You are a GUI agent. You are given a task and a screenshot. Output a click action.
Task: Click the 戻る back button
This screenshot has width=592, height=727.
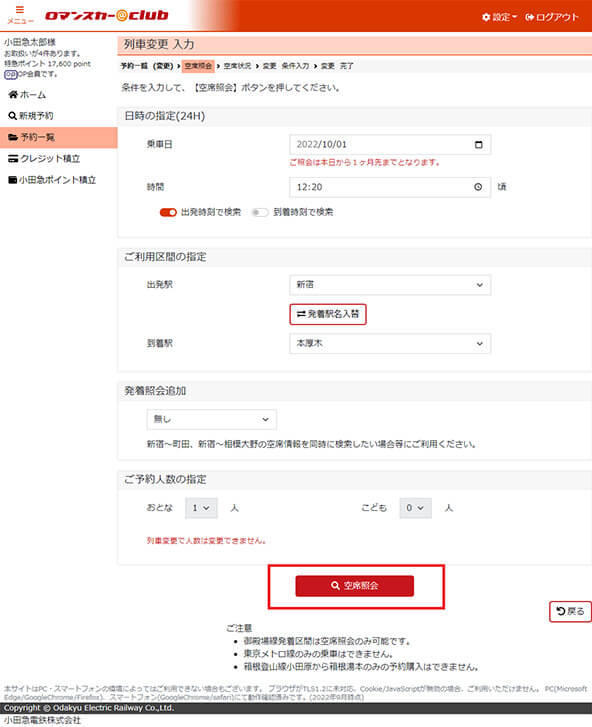point(570,611)
